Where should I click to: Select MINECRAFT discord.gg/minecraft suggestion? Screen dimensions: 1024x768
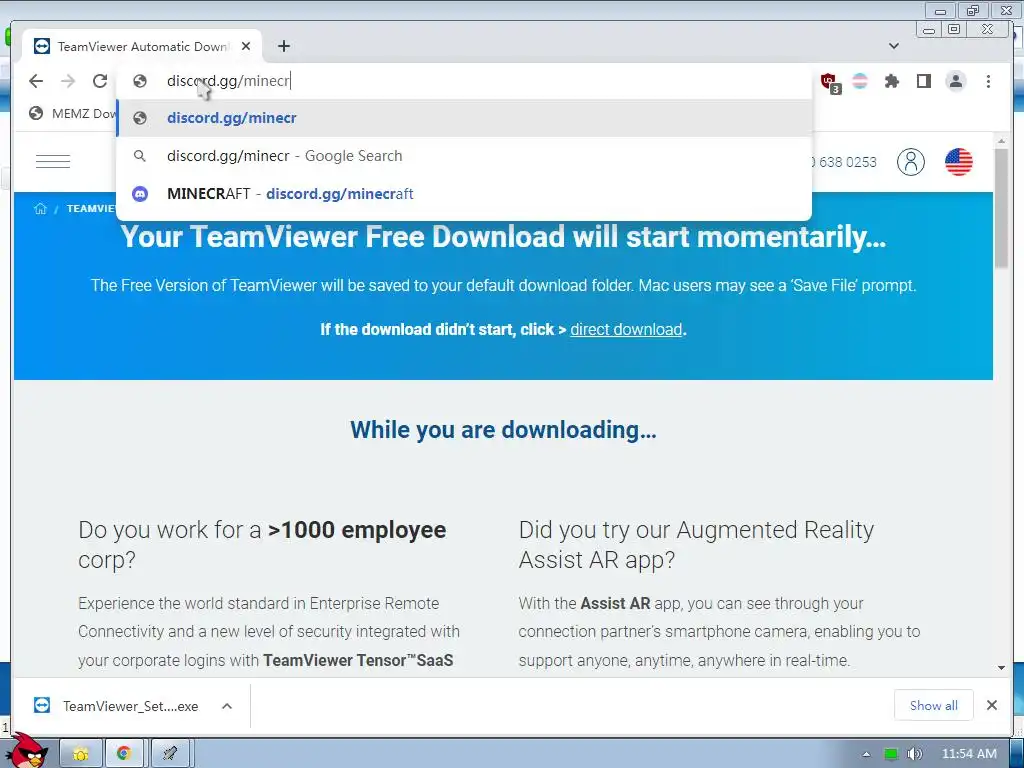click(x=464, y=194)
